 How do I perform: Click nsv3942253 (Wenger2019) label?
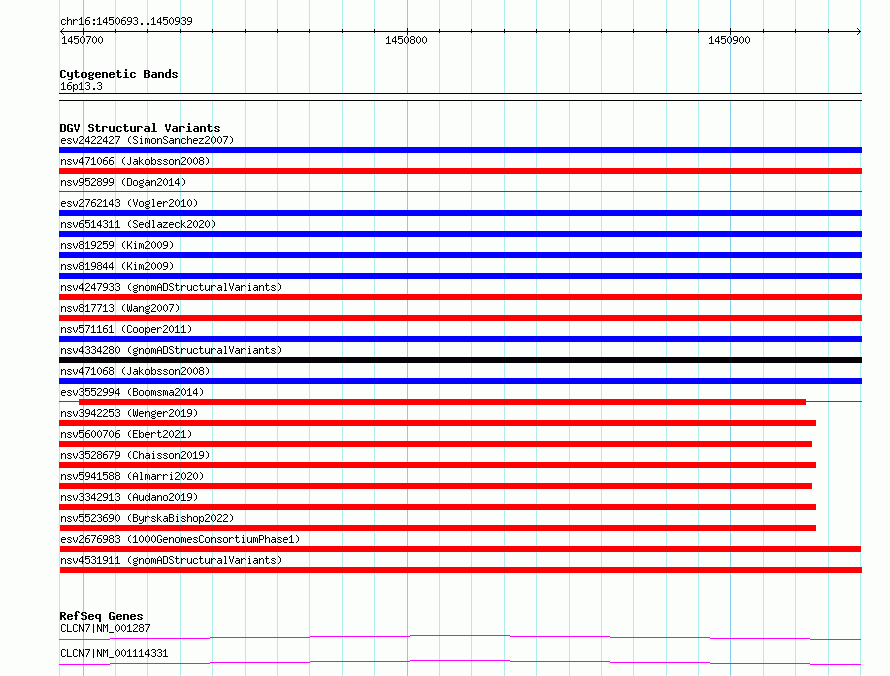click(129, 413)
